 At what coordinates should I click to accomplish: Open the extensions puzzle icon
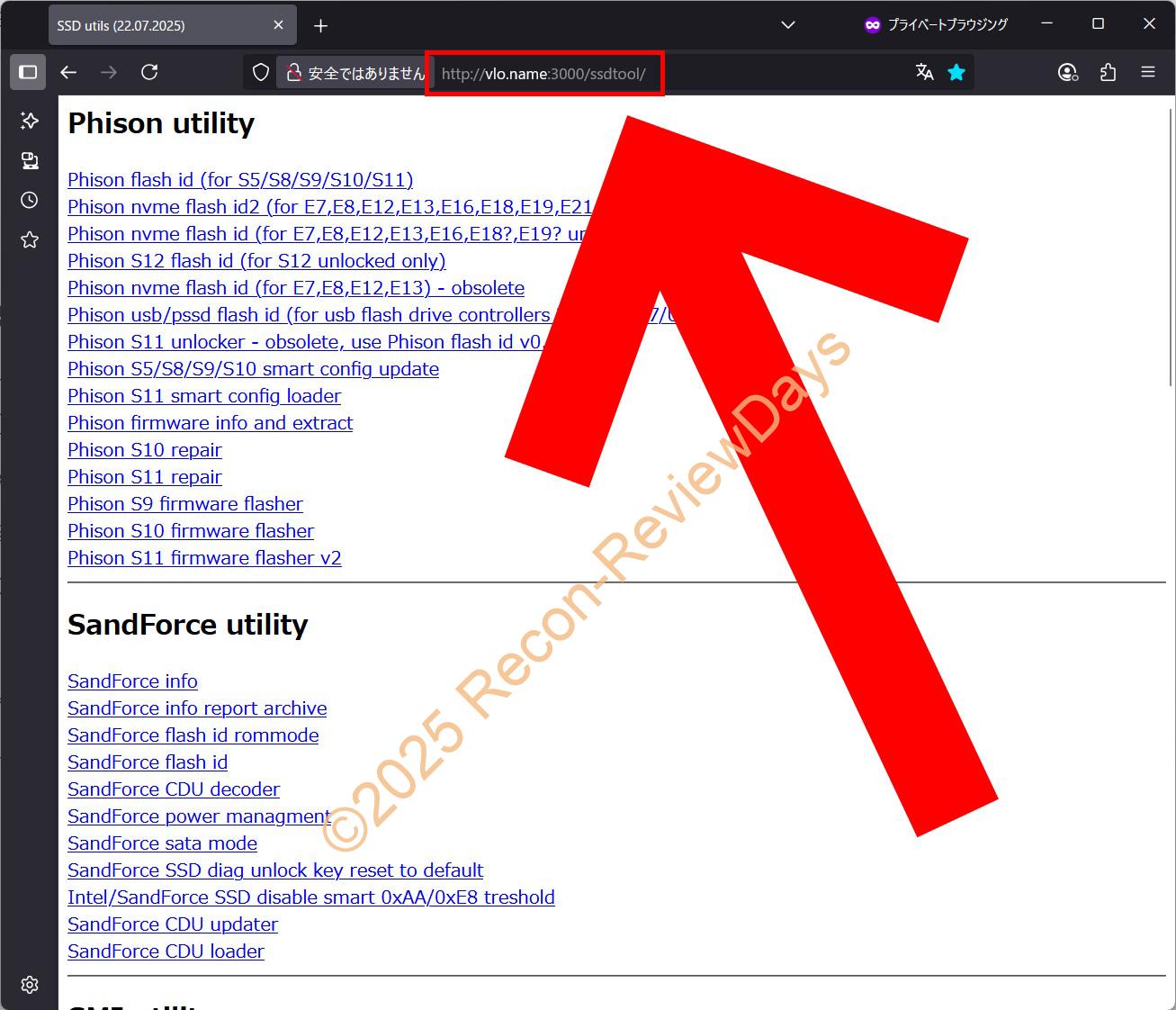1108,72
